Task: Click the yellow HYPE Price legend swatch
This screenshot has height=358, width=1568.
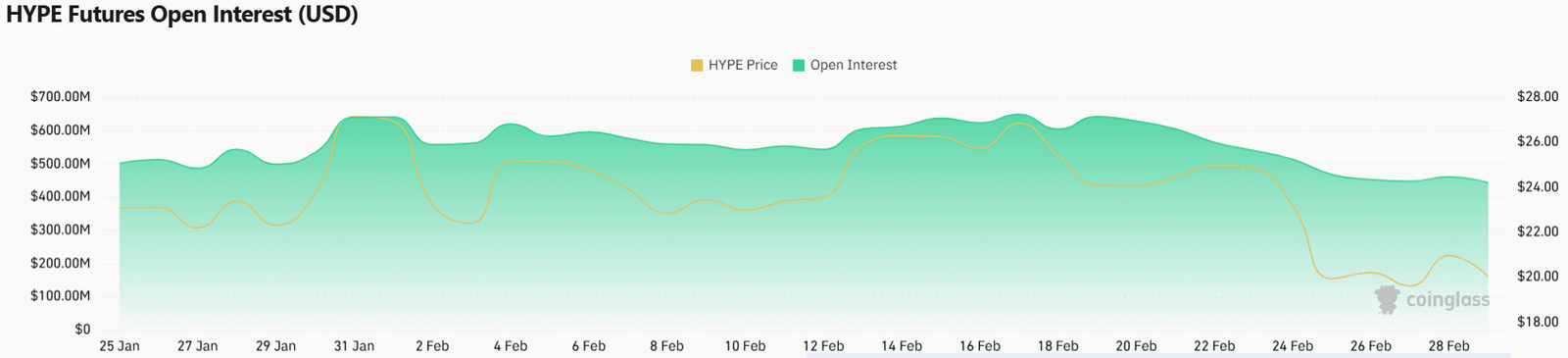Action: (697, 66)
